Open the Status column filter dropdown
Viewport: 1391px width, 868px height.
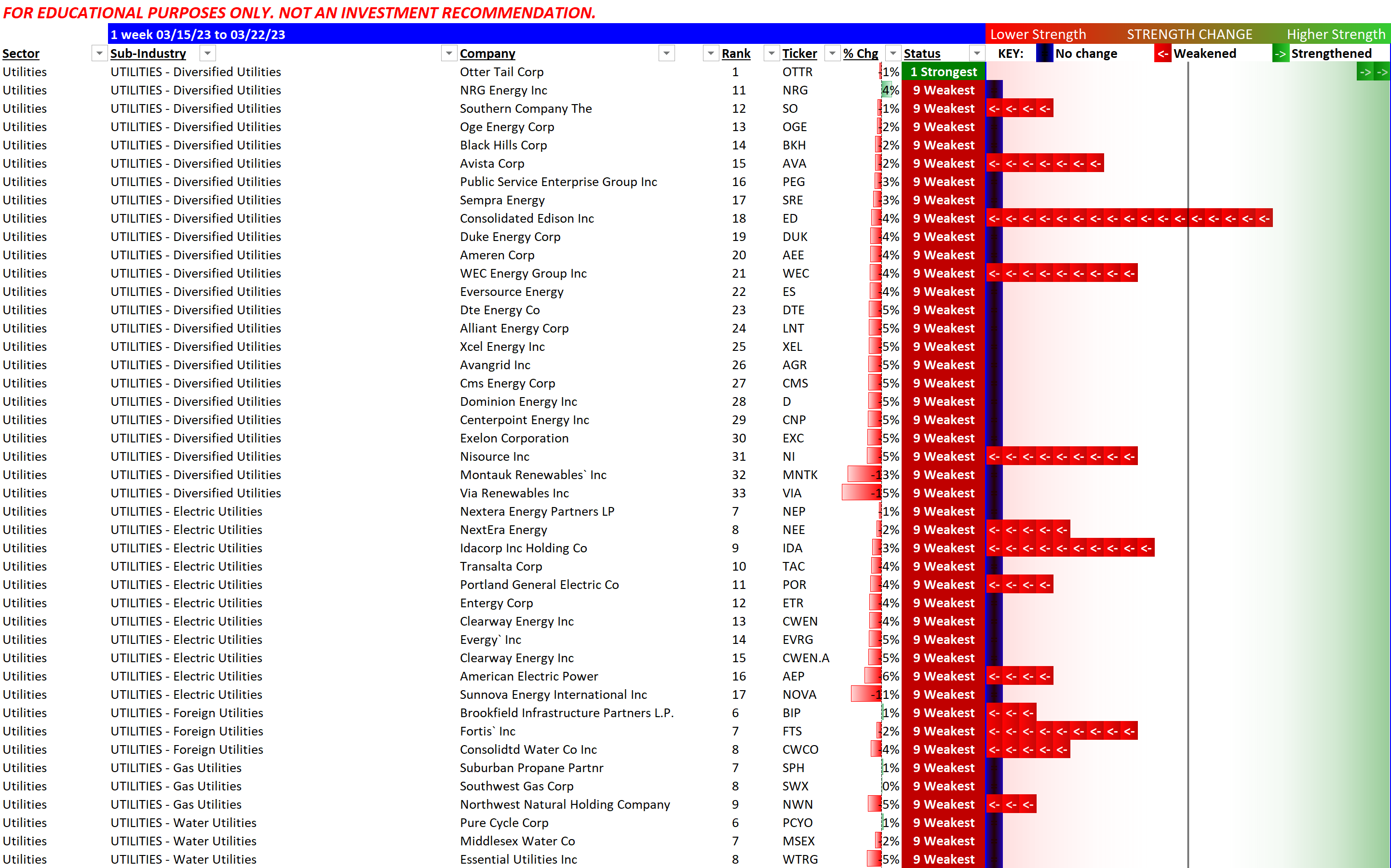[x=976, y=53]
